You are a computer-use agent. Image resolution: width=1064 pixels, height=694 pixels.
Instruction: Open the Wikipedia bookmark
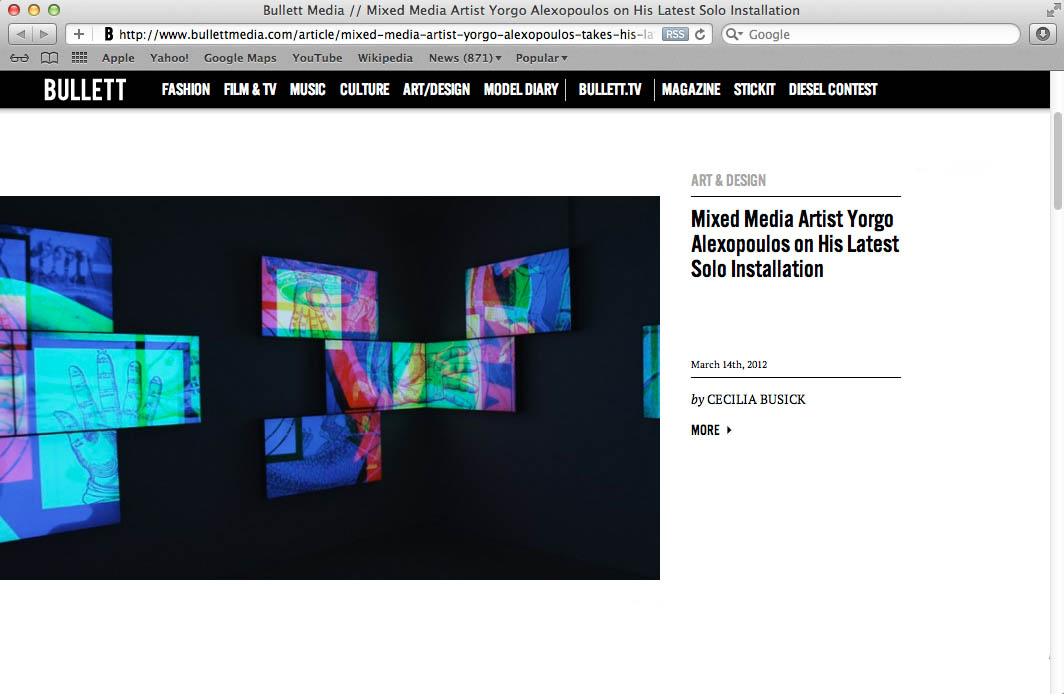pos(385,58)
